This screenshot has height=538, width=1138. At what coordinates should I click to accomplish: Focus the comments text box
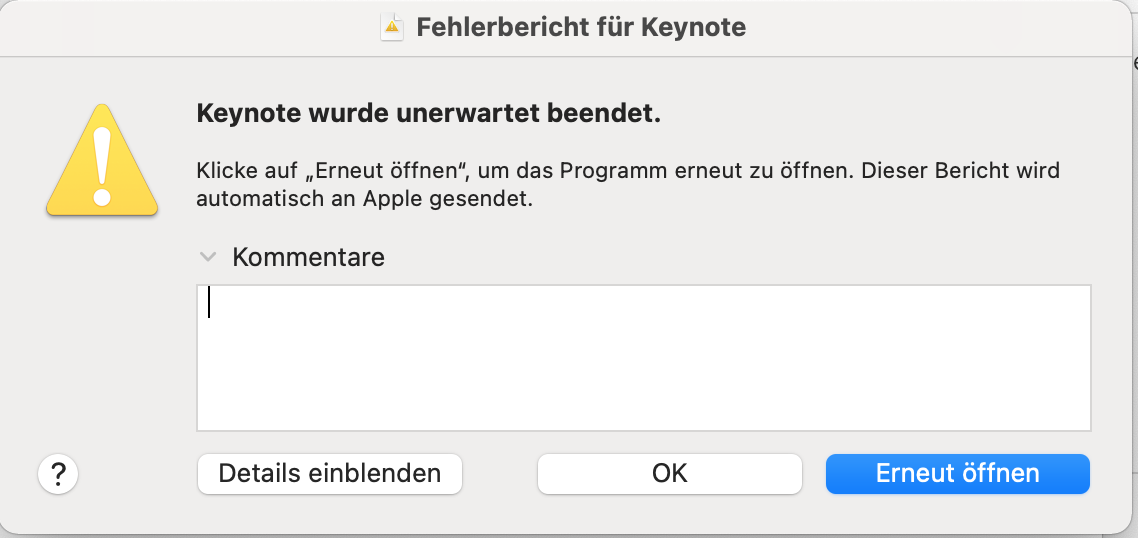pyautogui.click(x=643, y=357)
